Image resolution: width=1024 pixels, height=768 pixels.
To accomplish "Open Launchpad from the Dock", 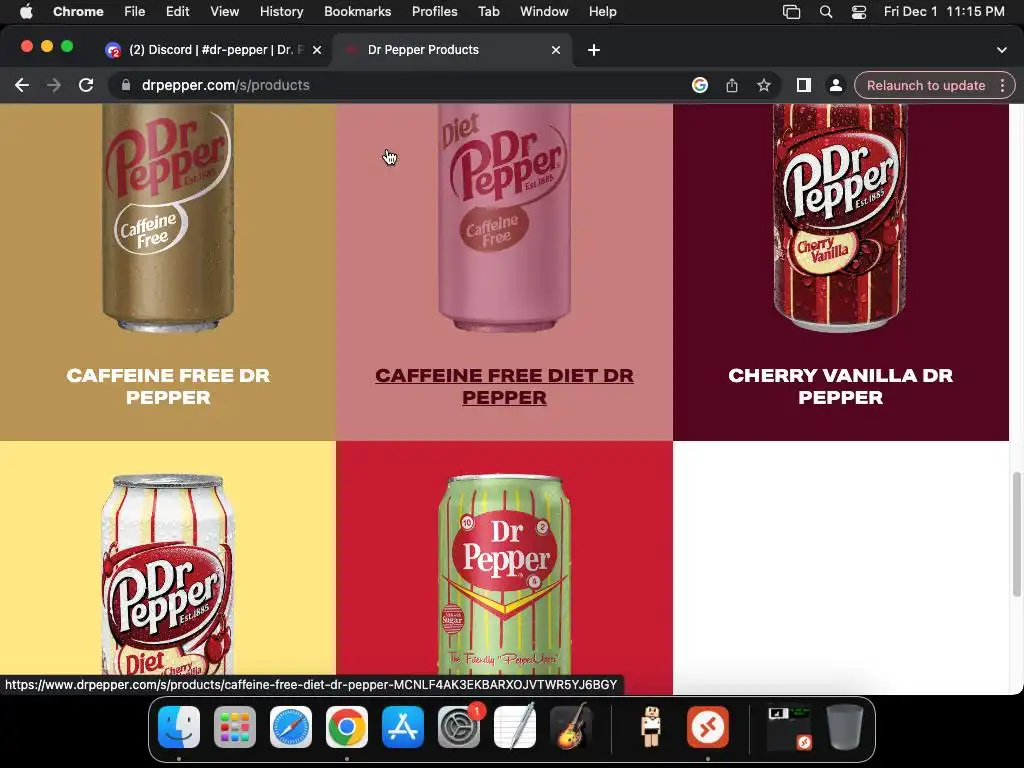I will (234, 727).
